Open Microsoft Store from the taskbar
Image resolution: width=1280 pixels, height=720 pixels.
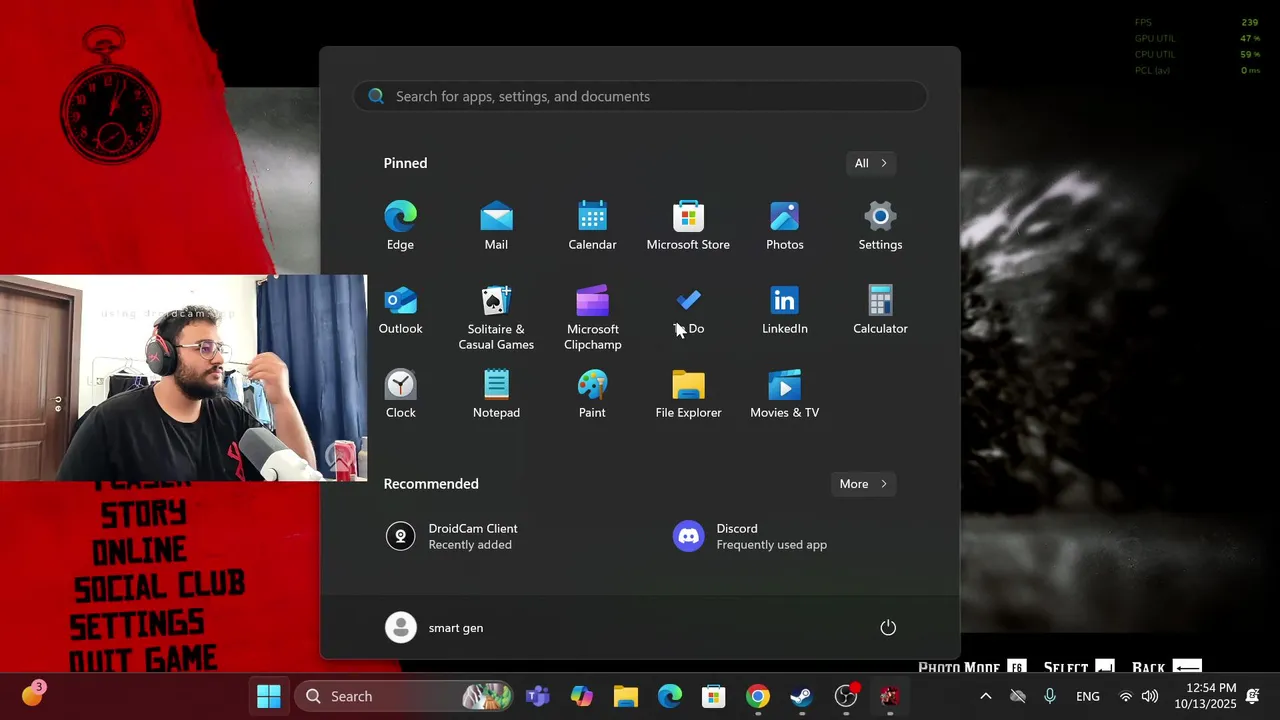pos(714,696)
